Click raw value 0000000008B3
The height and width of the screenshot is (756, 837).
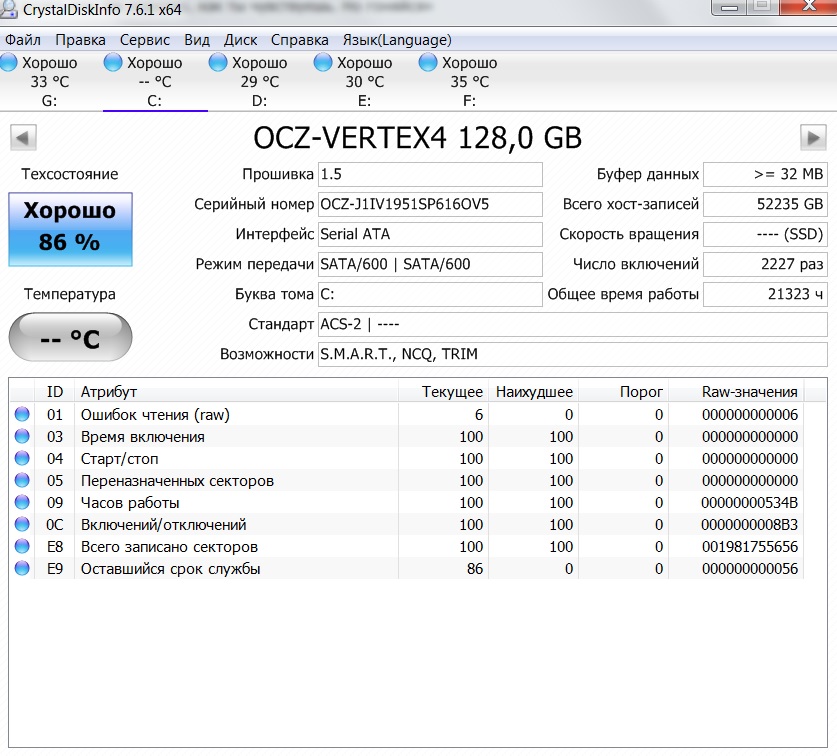point(749,525)
